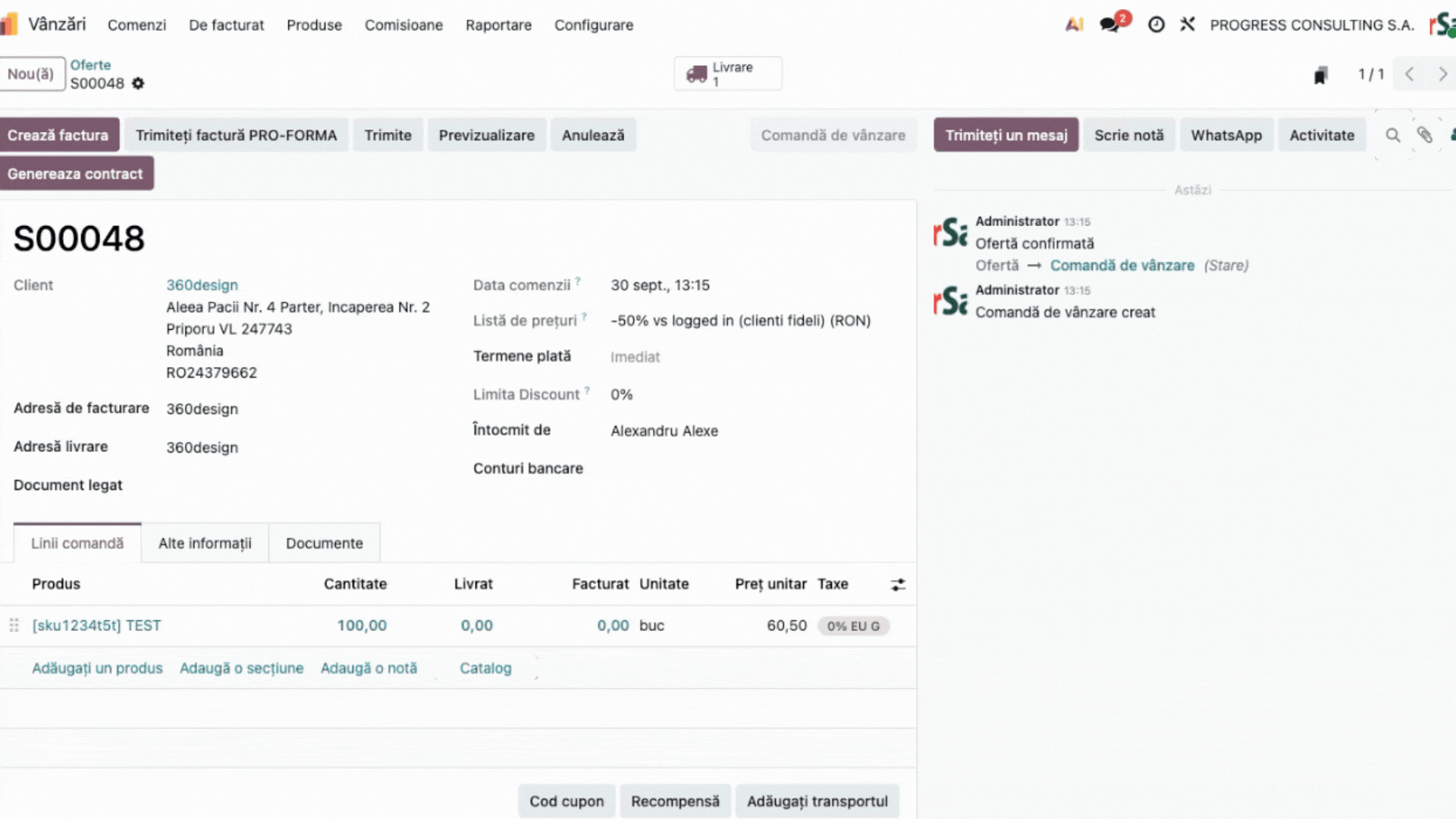Click Adăugați transportul button
This screenshot has width=1456, height=819.
pos(817,802)
